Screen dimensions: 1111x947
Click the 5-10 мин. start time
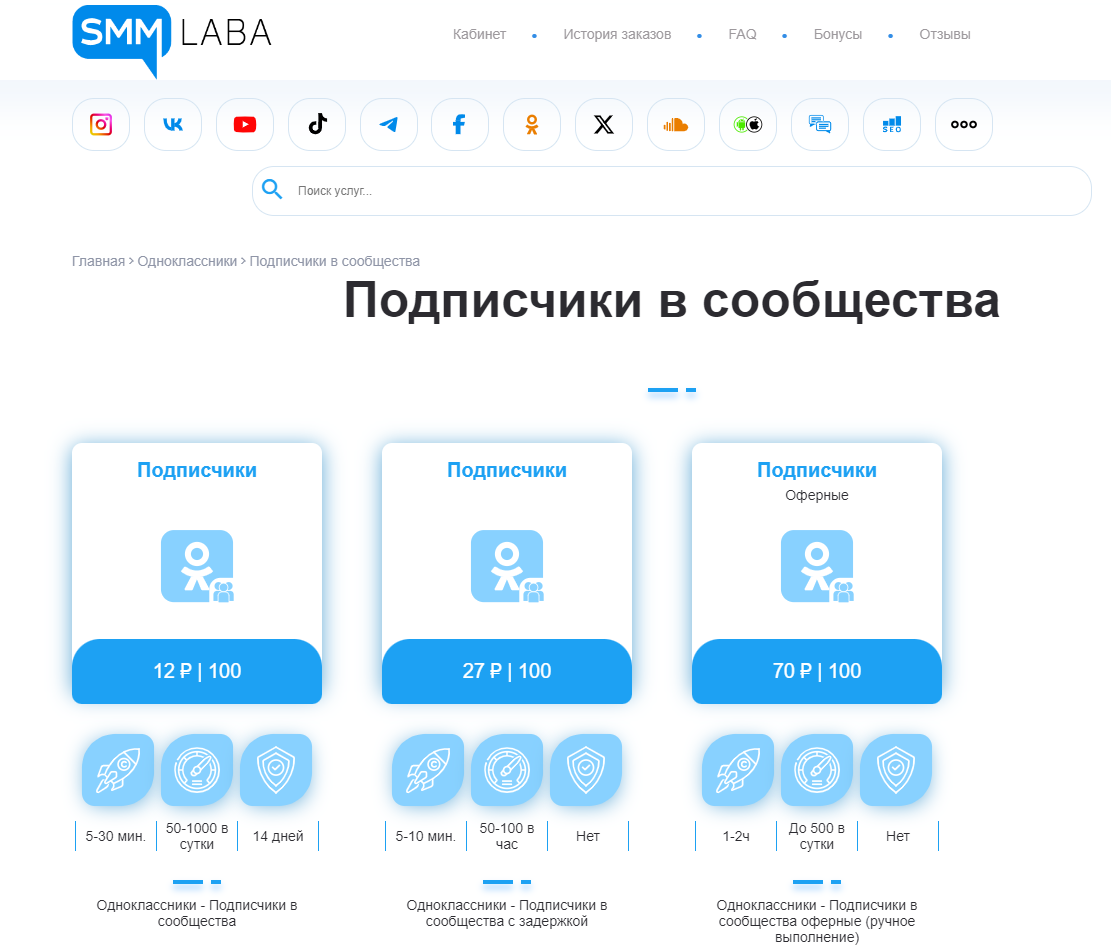click(x=426, y=836)
